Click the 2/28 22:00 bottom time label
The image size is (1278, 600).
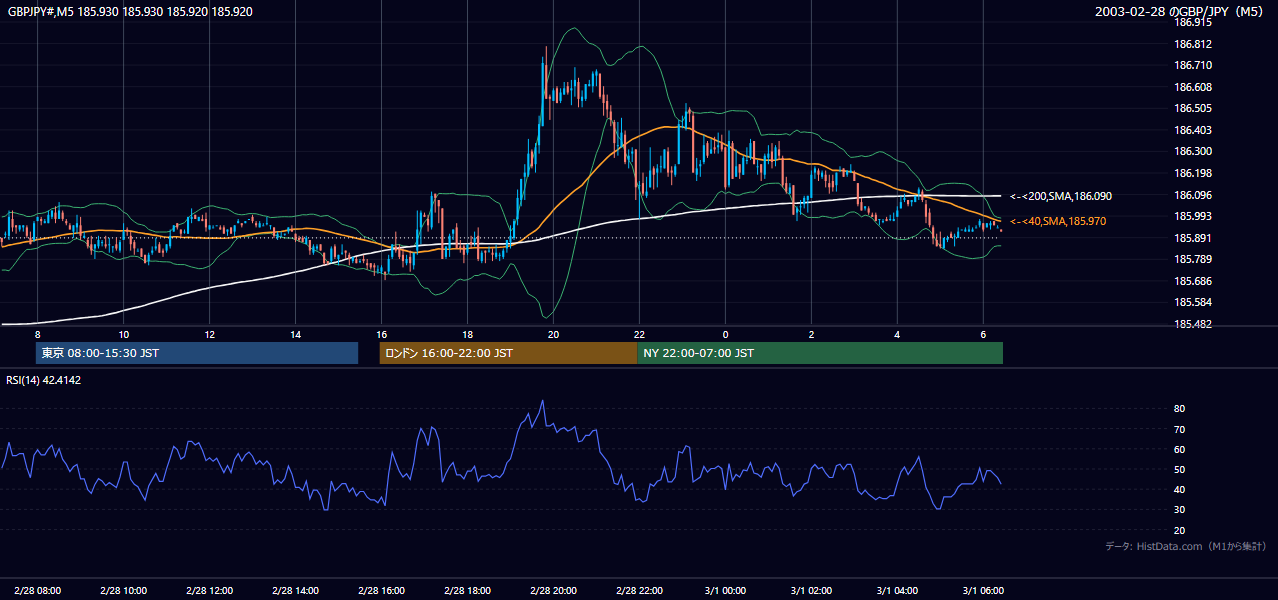point(639,591)
